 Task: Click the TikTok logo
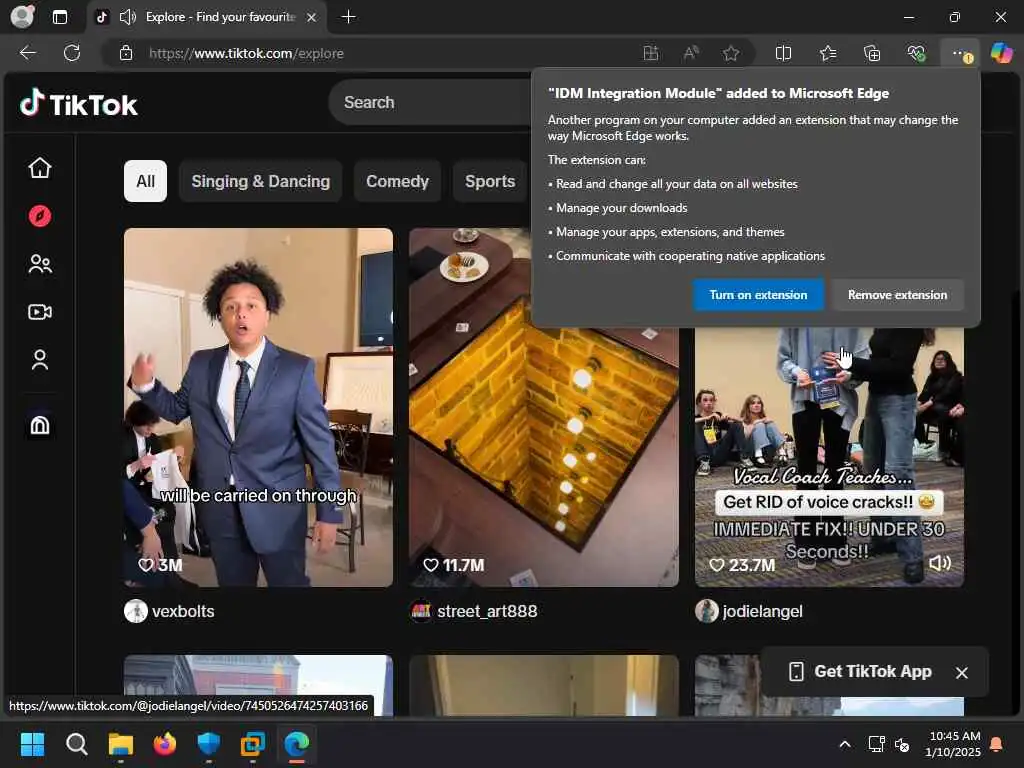click(x=79, y=104)
